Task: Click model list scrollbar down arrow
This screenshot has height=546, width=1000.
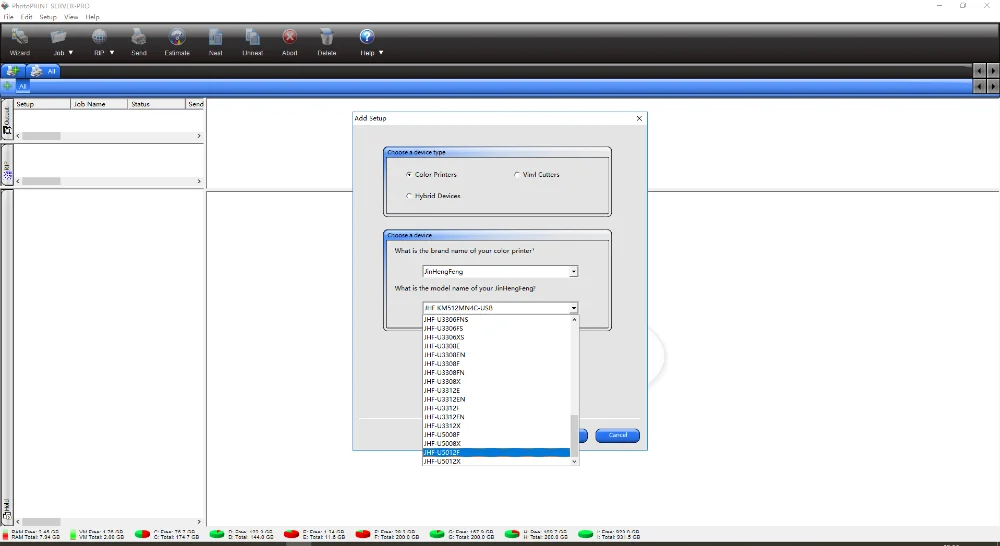Action: (x=575, y=461)
